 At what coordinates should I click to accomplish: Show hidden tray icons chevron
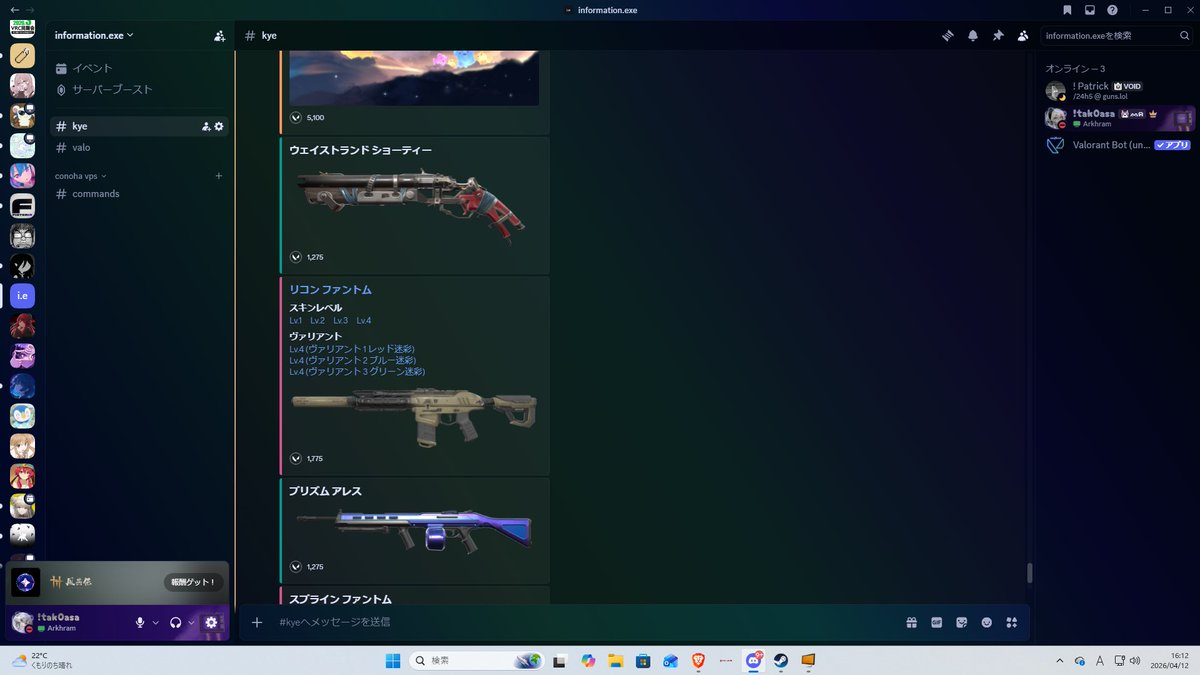coord(1060,661)
